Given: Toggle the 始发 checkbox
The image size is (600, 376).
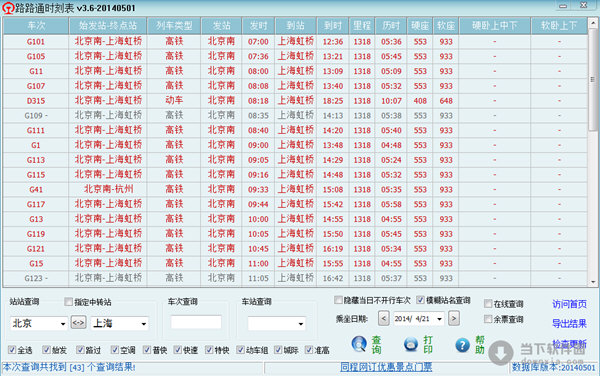Looking at the screenshot, I should [46, 350].
